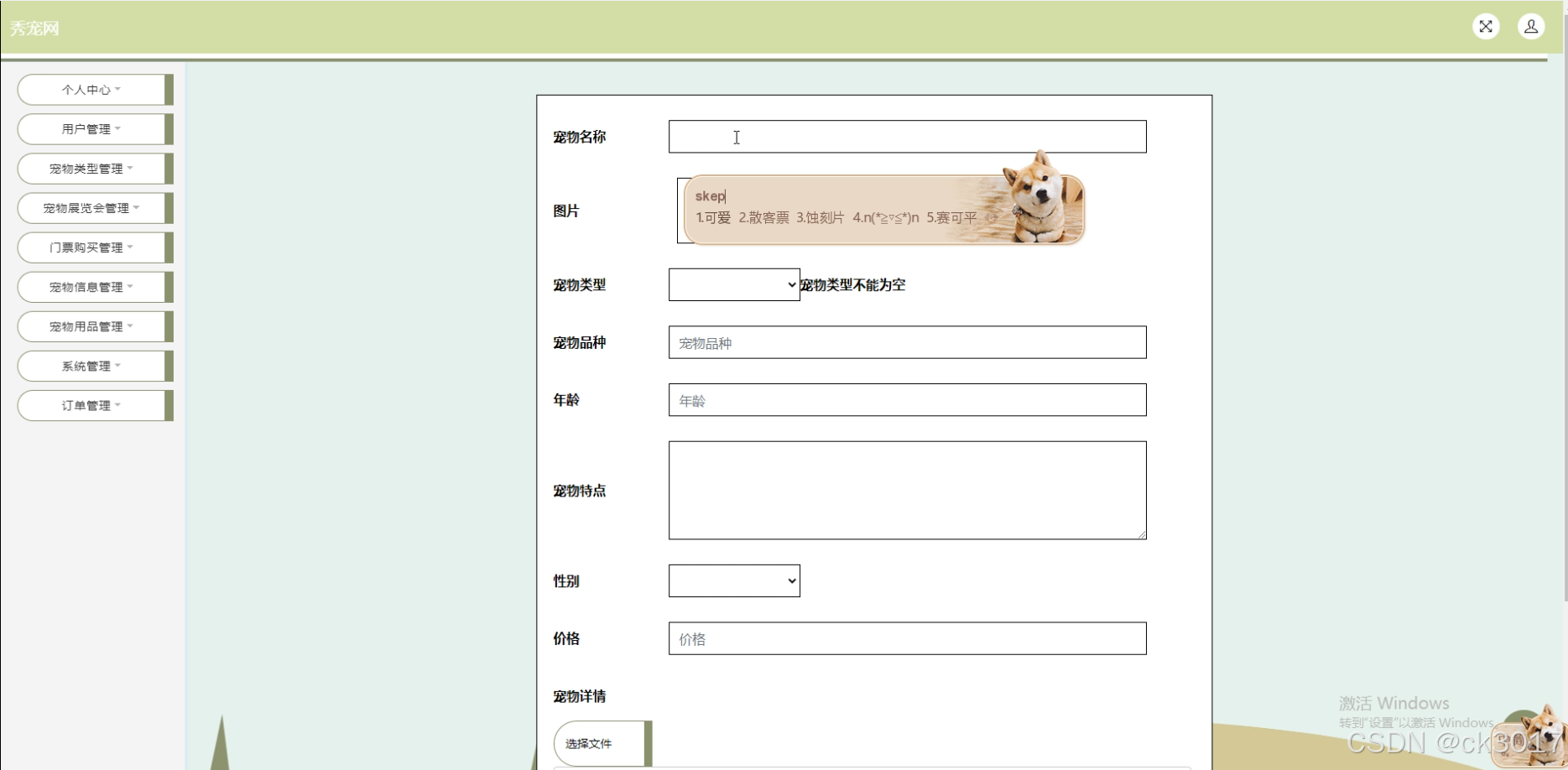Select IME candidate 1.可爱
Viewport: 1568px width, 770px height.
tap(713, 218)
